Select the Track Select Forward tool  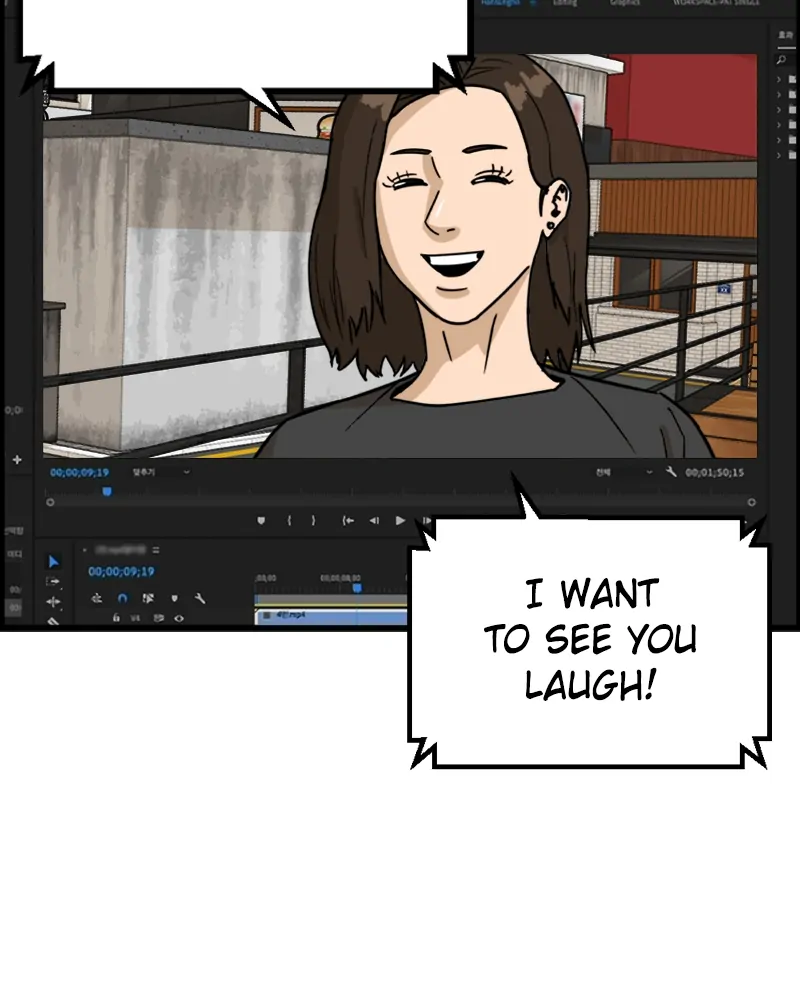[x=54, y=581]
